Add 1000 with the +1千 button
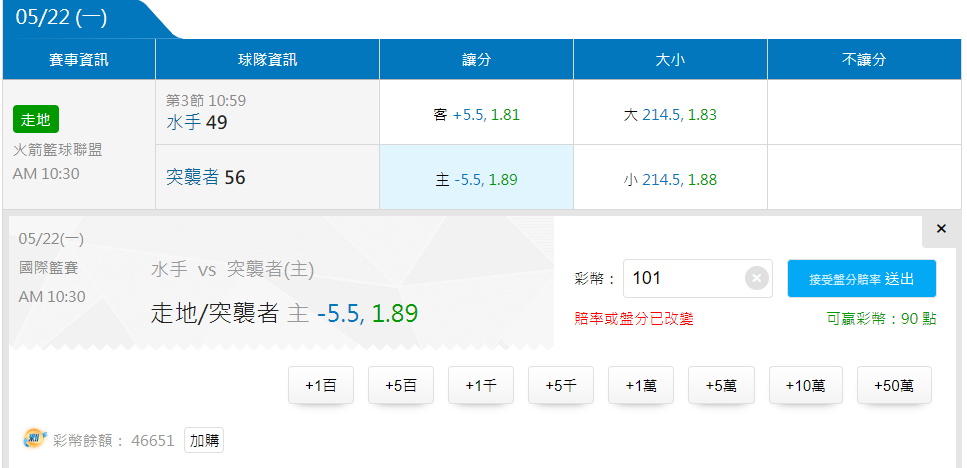Viewport: 967px width, 468px height. 481,385
